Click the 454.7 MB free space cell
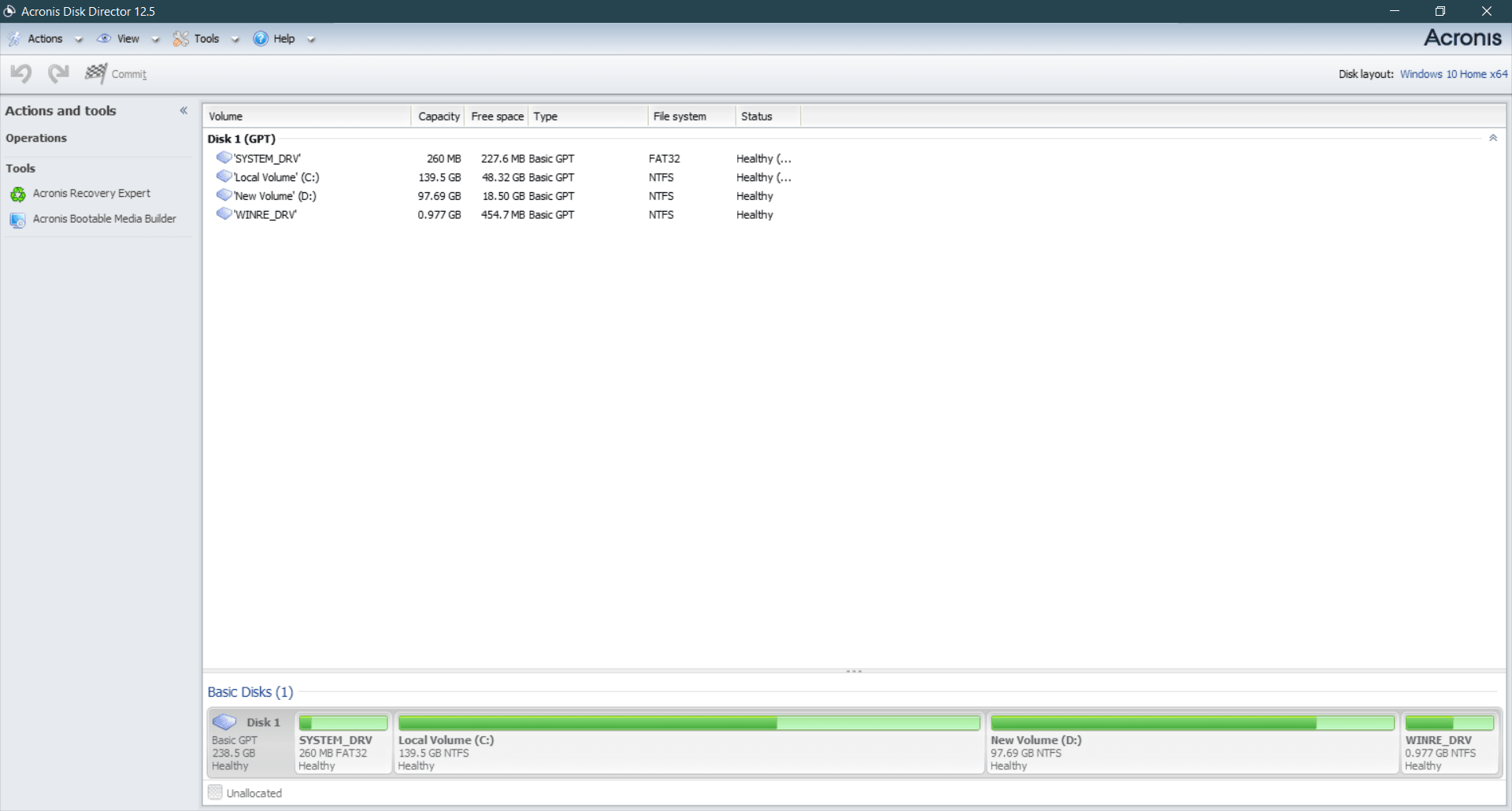The height and width of the screenshot is (811, 1512). point(502,215)
